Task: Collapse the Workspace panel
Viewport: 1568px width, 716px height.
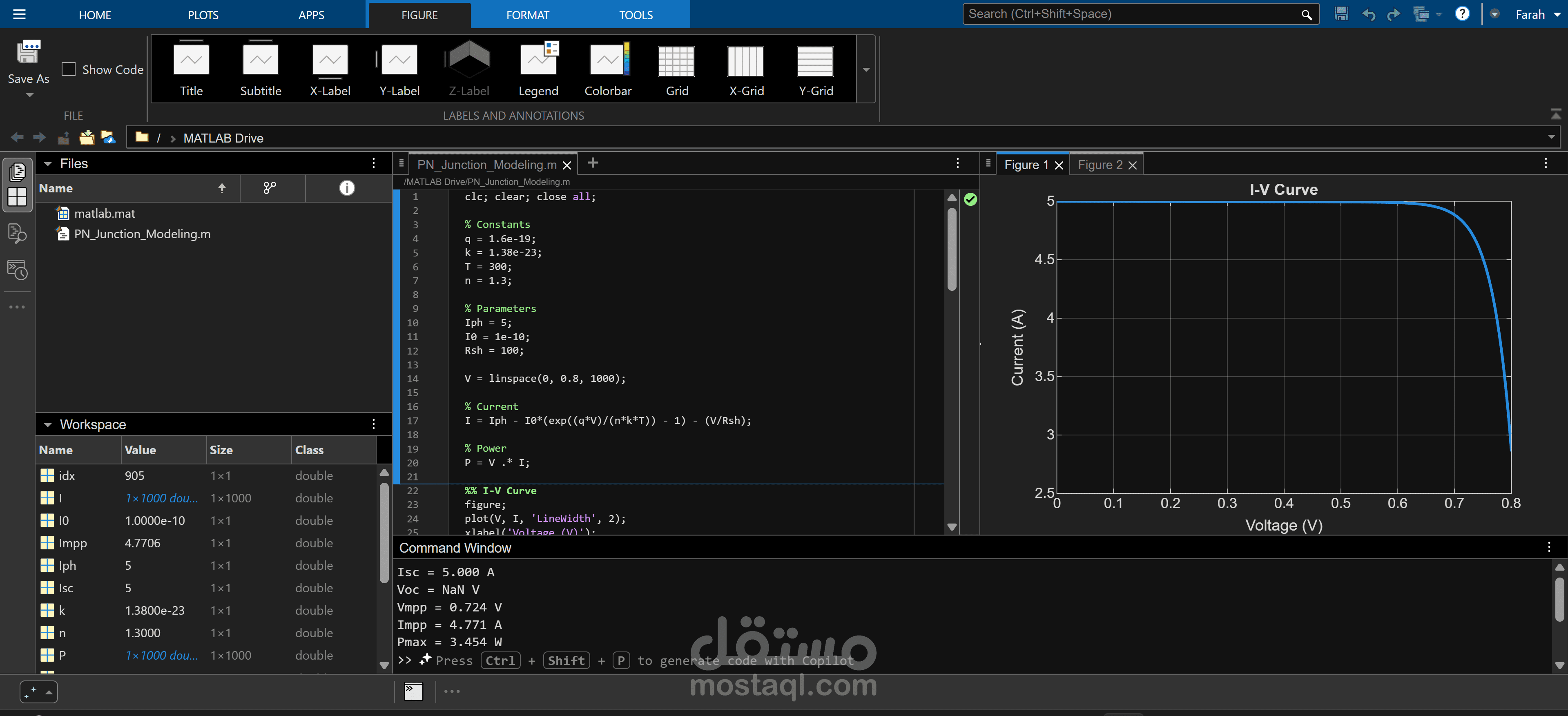Action: 47,424
